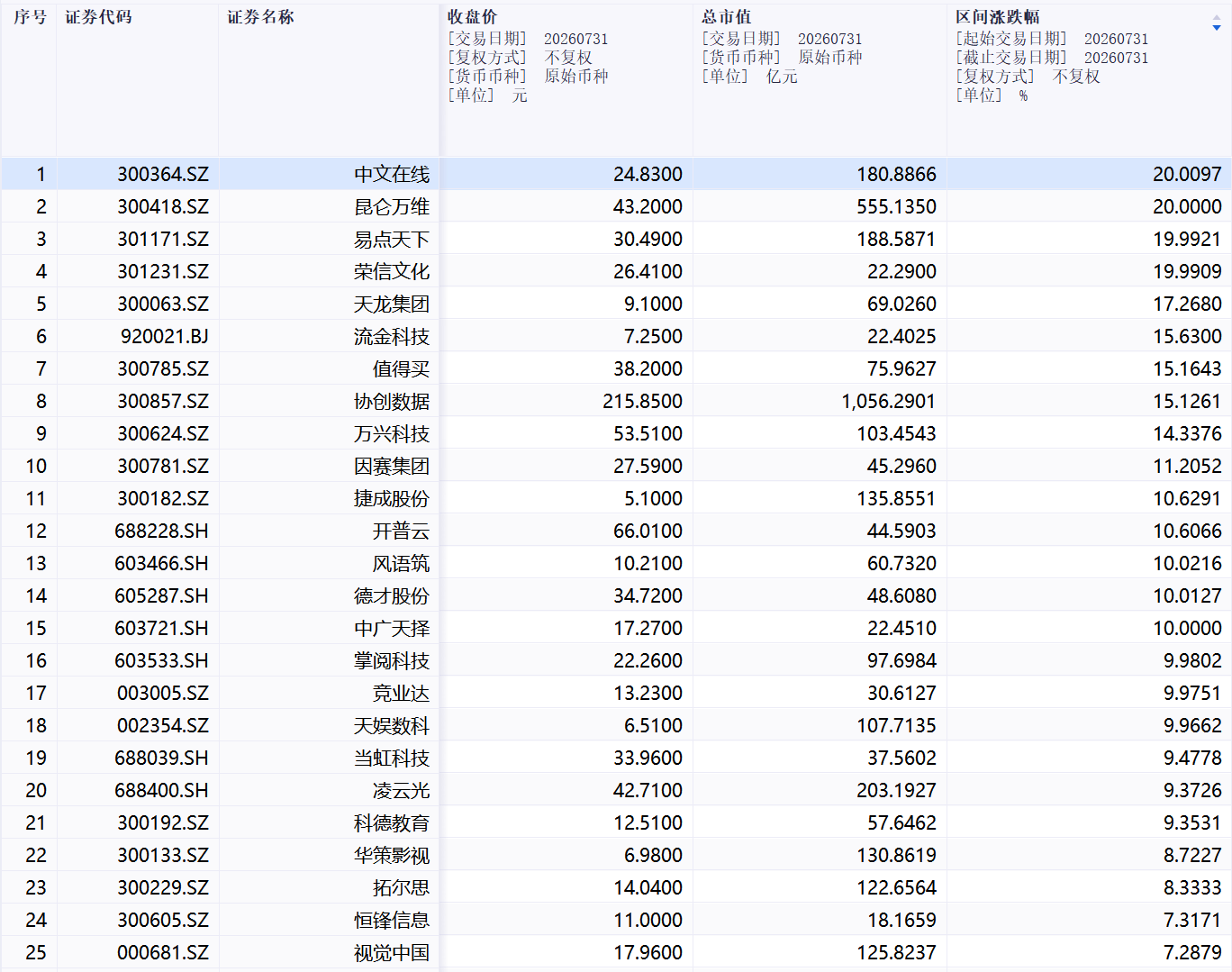Select the 中文在线 name cell

coord(392,174)
